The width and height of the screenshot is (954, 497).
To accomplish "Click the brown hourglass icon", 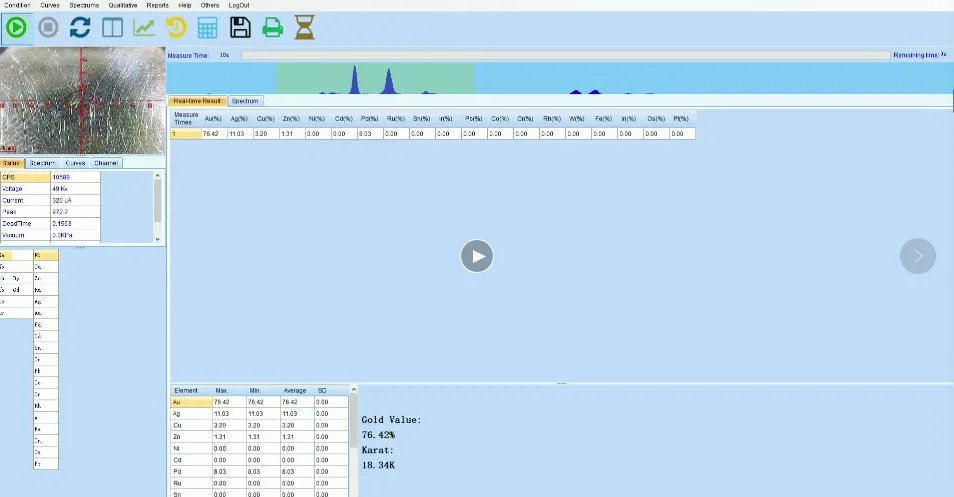I will click(305, 27).
